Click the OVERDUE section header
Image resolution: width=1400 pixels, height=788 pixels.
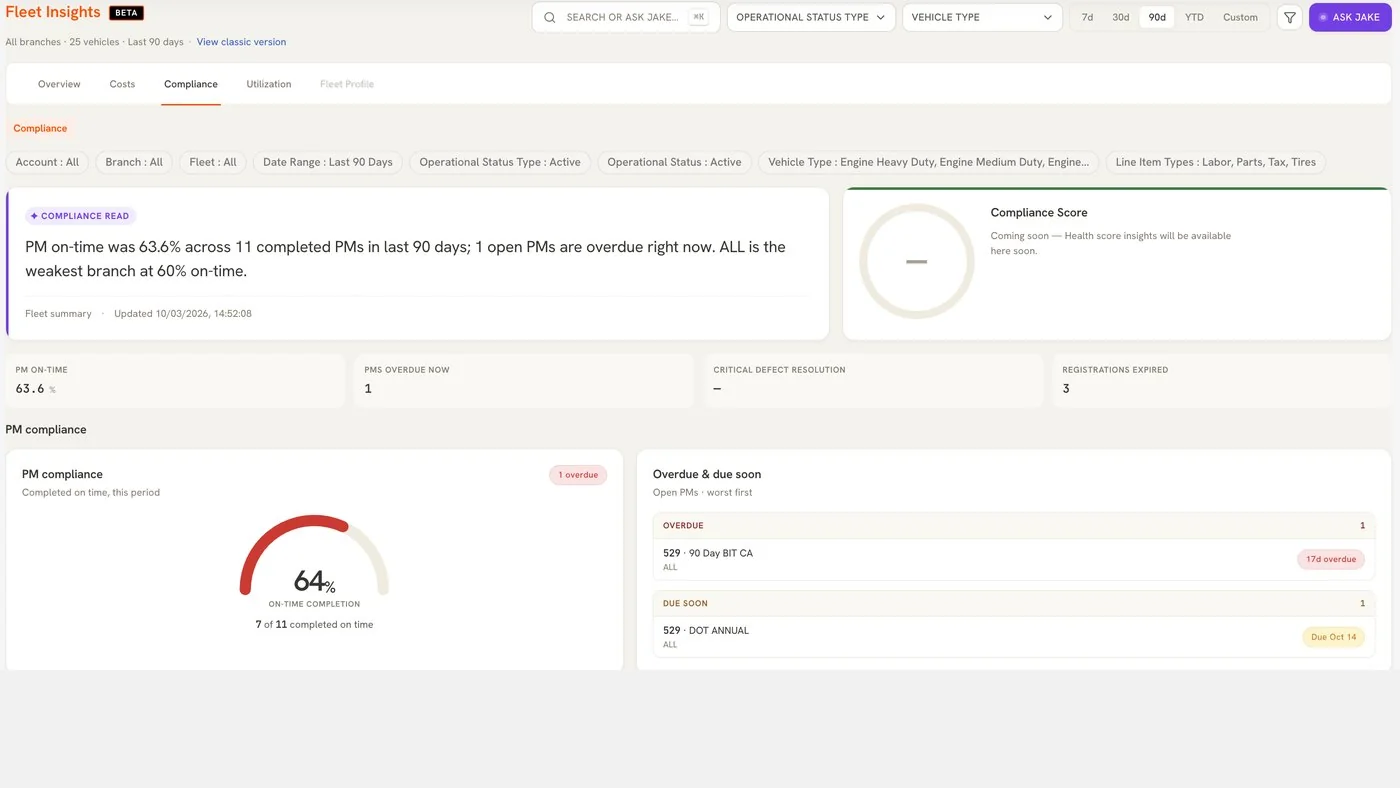coord(1014,526)
